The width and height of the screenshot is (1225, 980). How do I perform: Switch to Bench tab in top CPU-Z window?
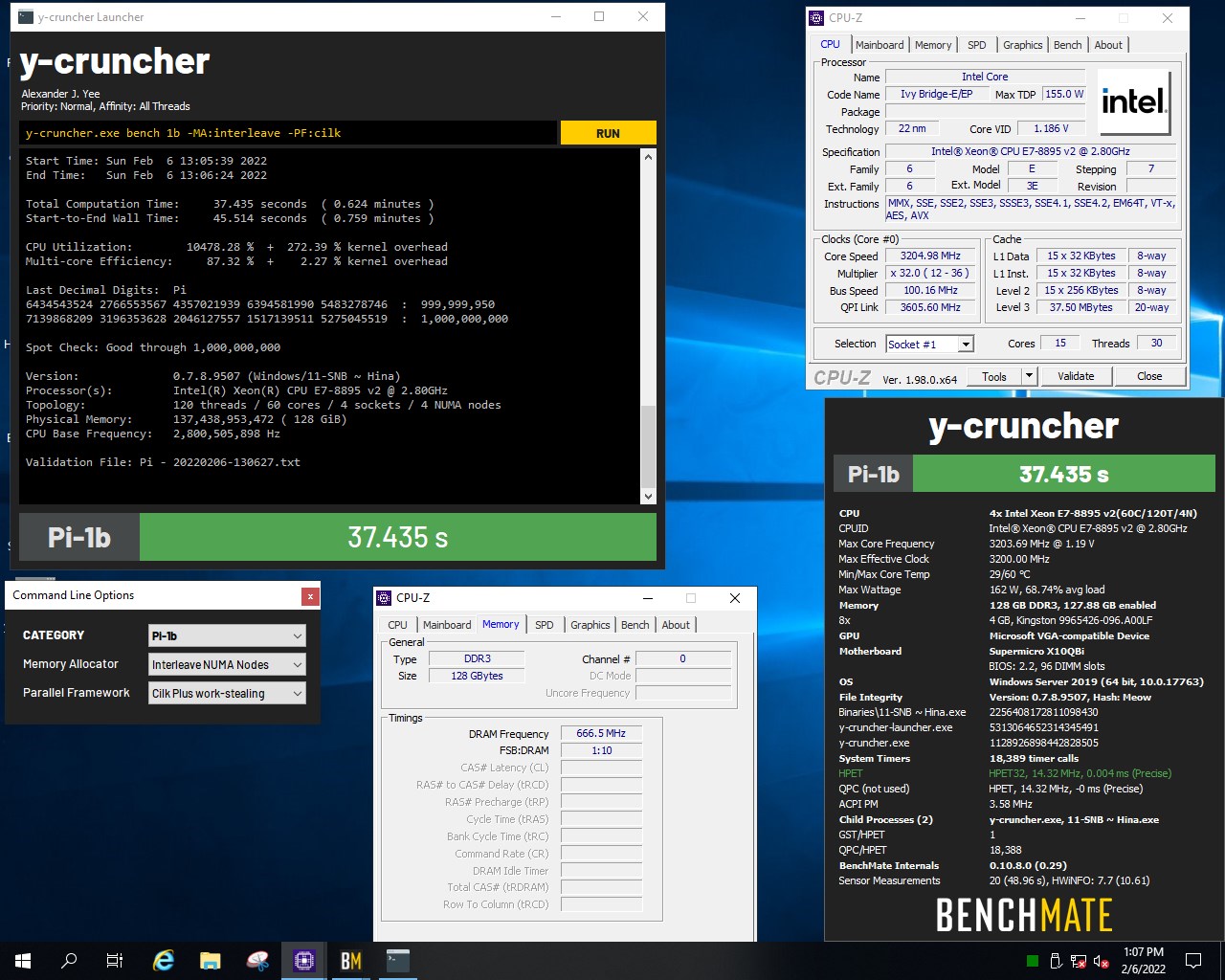coord(1068,45)
